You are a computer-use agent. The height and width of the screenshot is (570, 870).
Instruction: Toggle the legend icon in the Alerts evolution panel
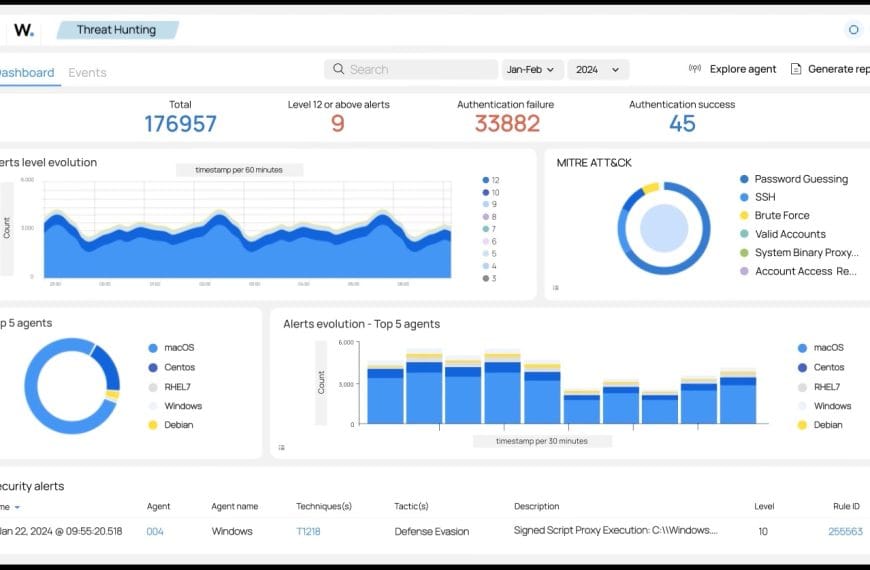[x=282, y=447]
